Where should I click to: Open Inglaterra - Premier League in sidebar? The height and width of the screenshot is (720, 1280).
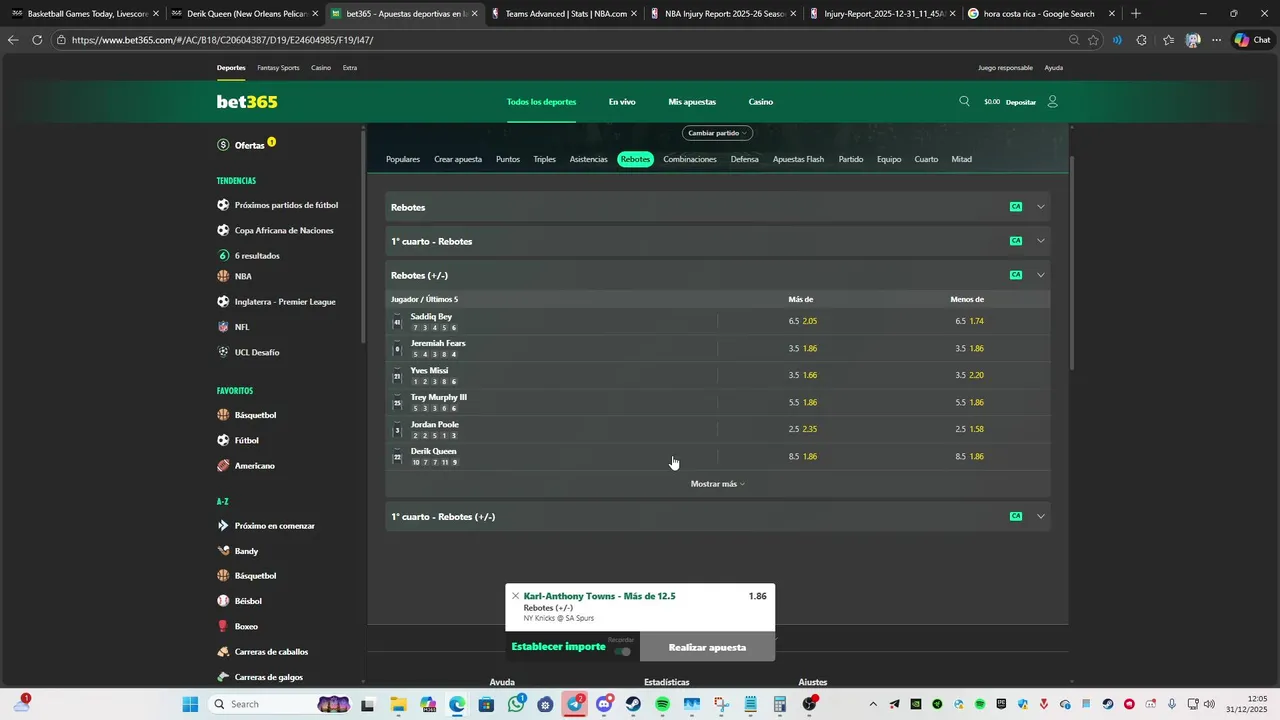(285, 302)
